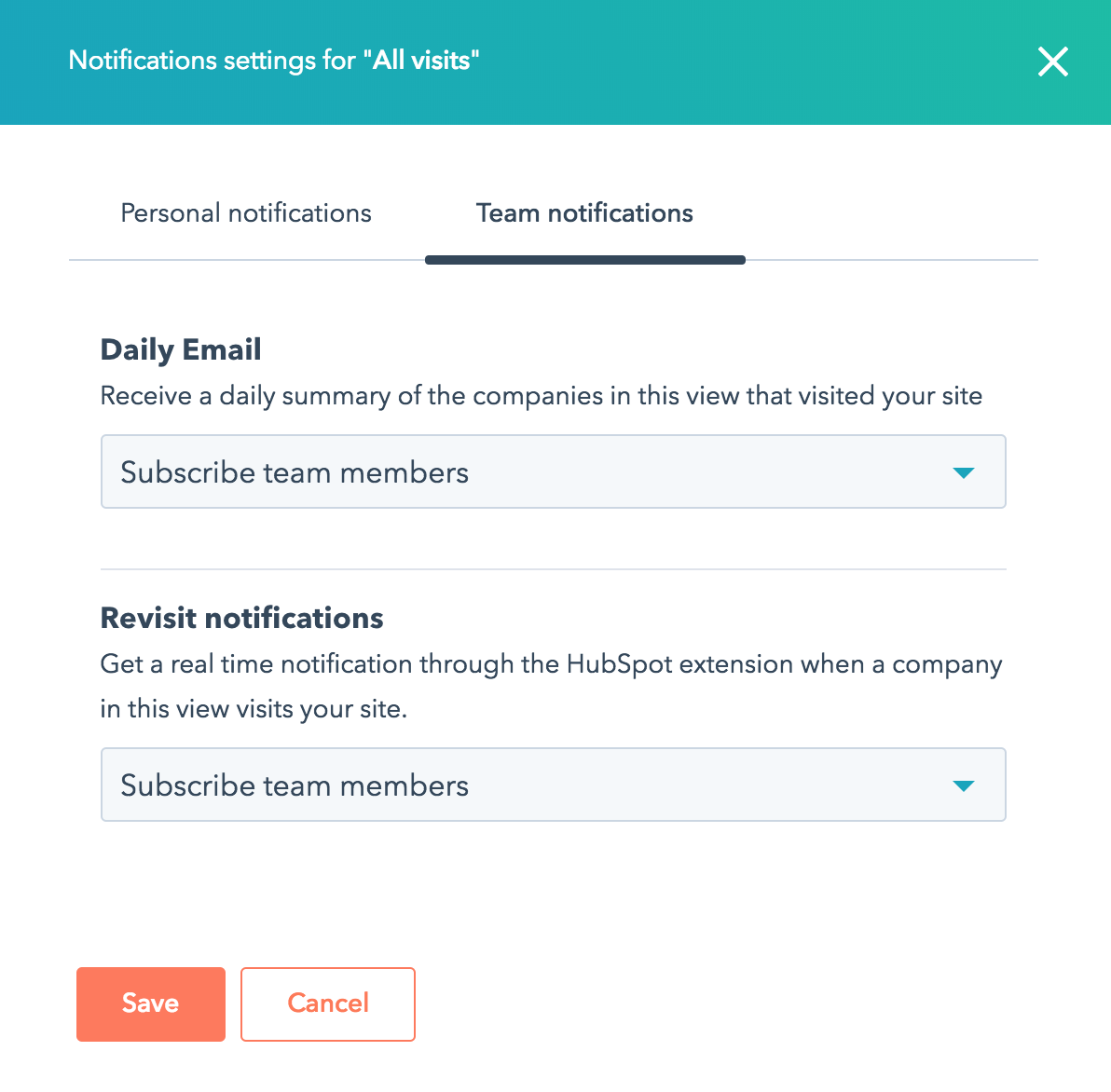
Task: Open the Revisit notifications subscribers dropdown
Action: pyautogui.click(x=553, y=785)
